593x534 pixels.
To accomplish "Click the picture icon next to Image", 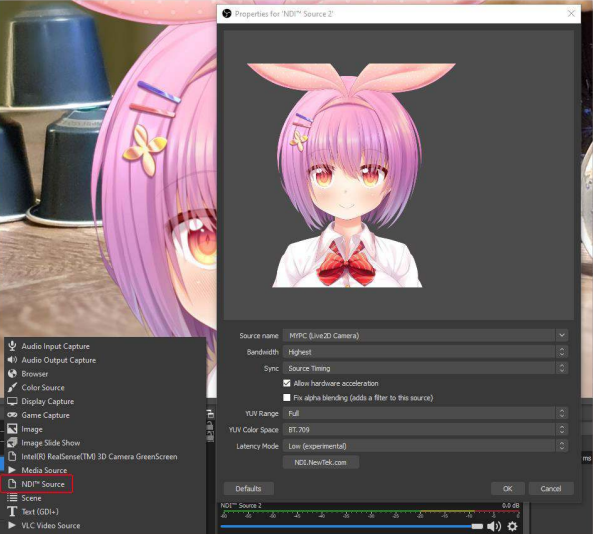I will (x=12, y=428).
